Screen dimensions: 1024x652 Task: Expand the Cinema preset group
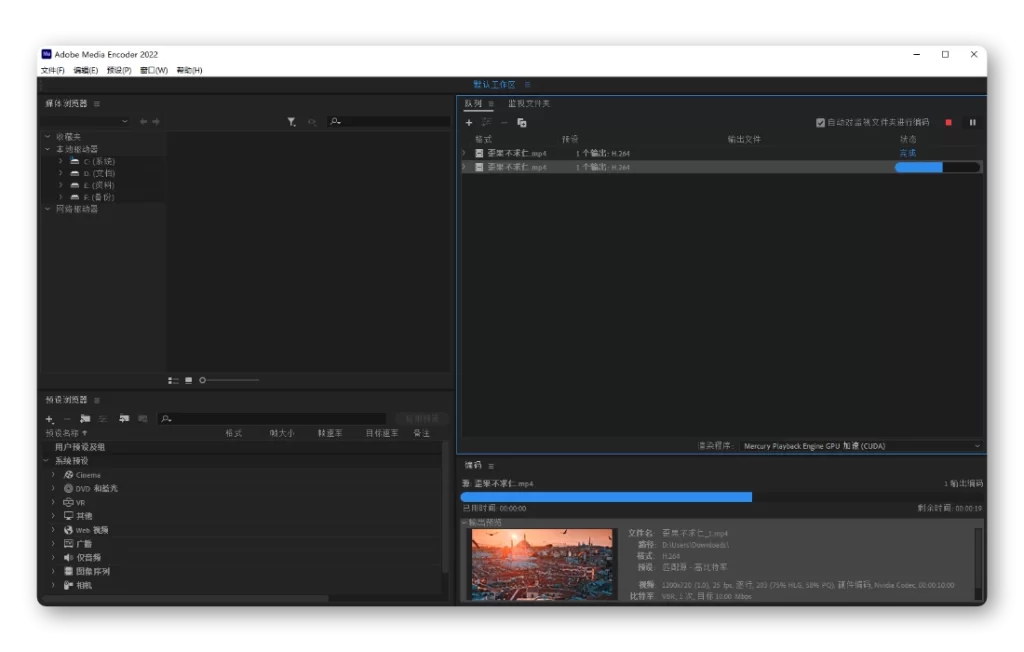tap(54, 474)
